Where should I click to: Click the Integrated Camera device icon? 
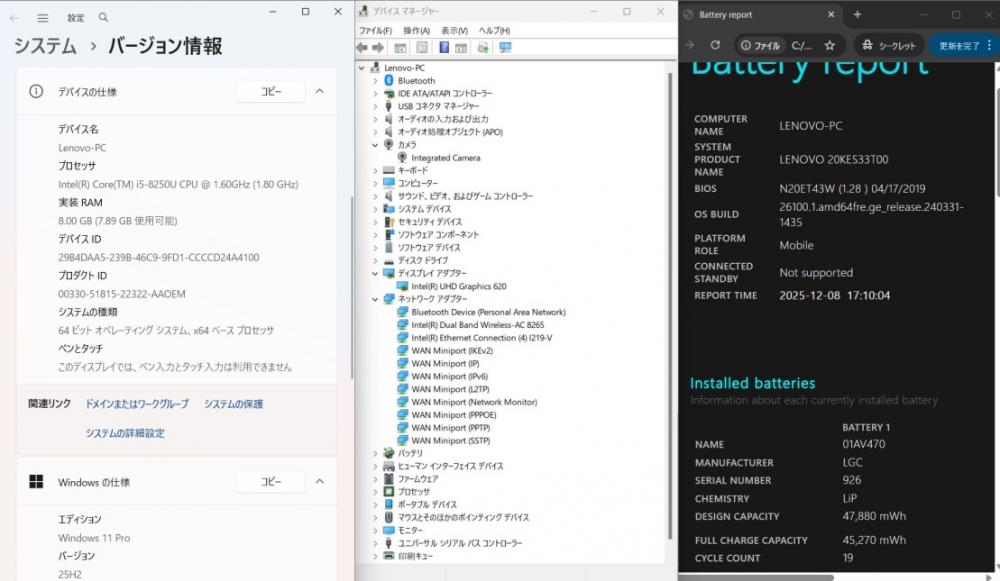click(x=402, y=158)
